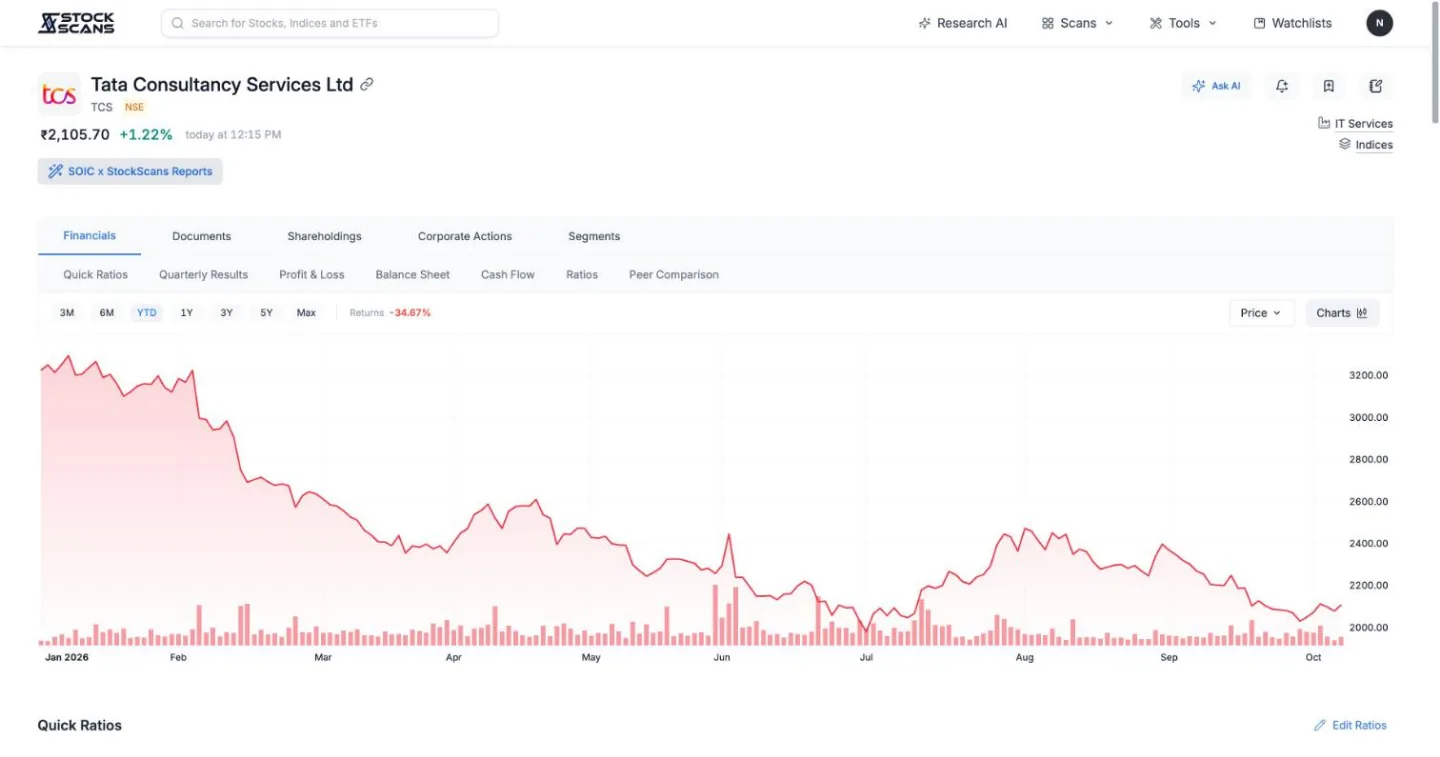Screen dimensions: 1440x757
Task: Select the 3Y time range
Action: pos(227,313)
